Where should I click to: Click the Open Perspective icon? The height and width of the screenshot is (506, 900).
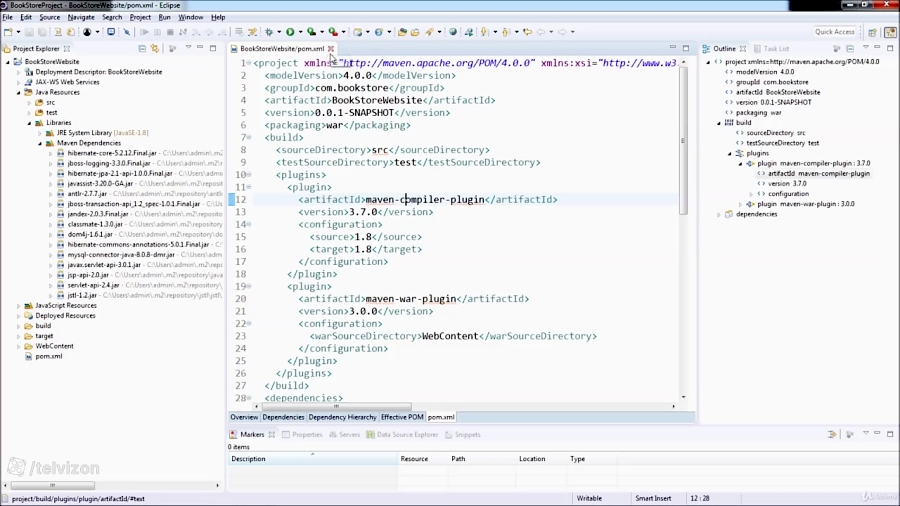pyautogui.click(x=872, y=32)
